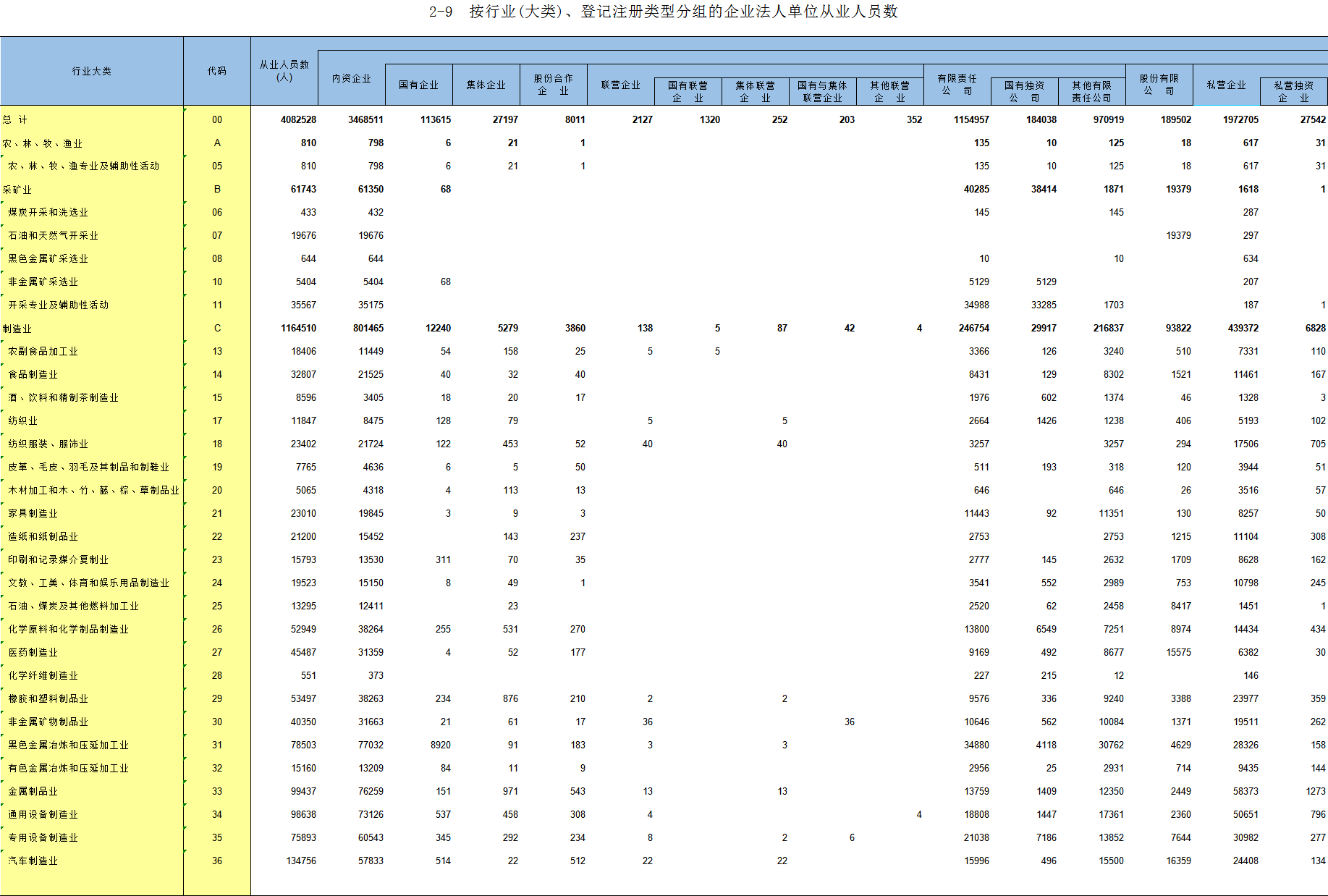Select the value 61743 in mining row
This screenshot has height=896, width=1328.
[303, 189]
